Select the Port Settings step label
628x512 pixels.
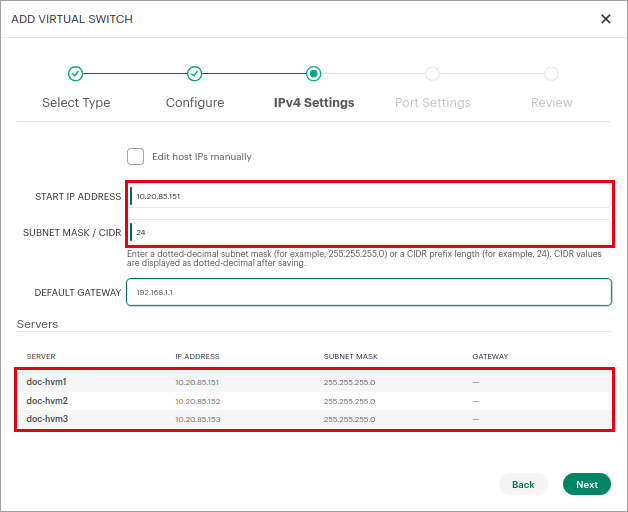(x=433, y=103)
